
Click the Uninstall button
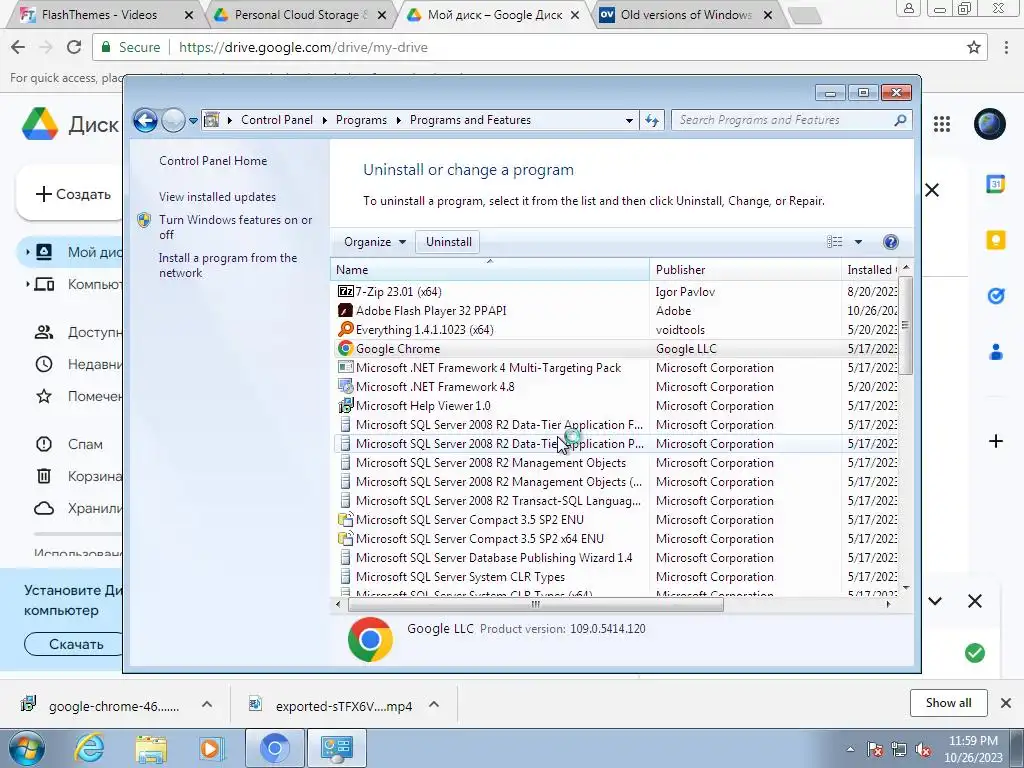point(449,242)
